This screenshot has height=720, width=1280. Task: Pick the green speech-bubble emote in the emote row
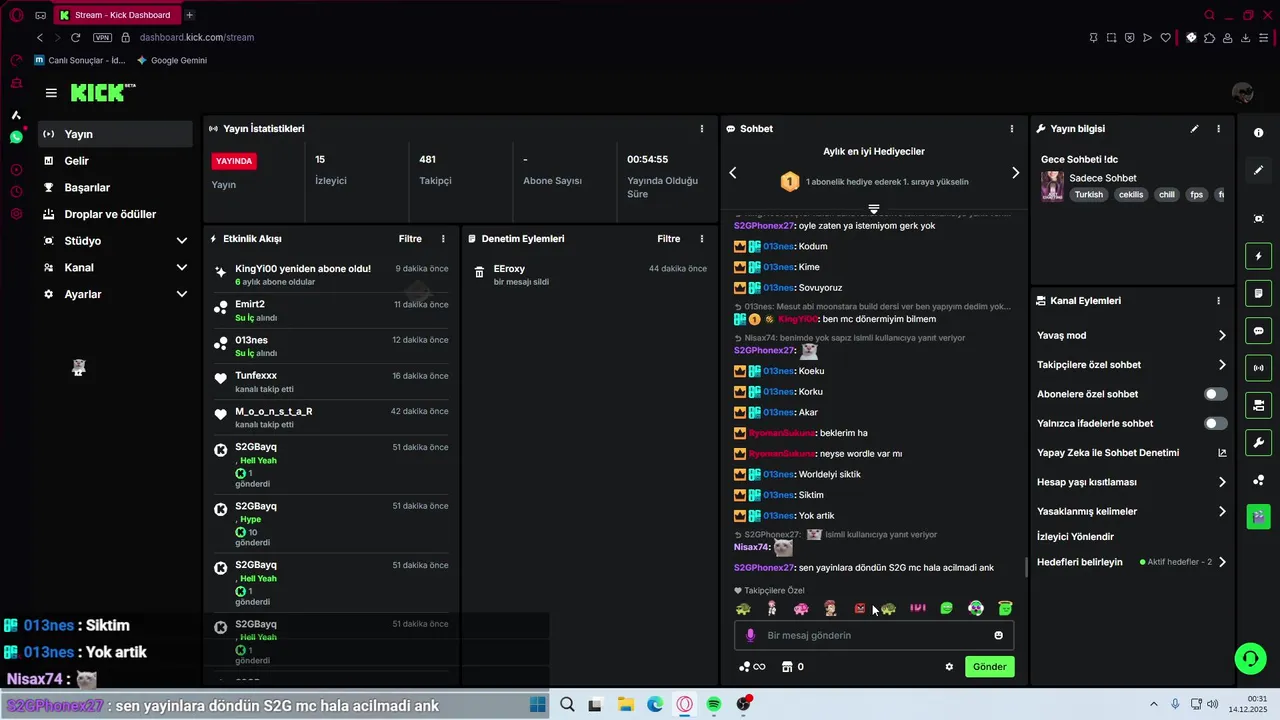(946, 609)
